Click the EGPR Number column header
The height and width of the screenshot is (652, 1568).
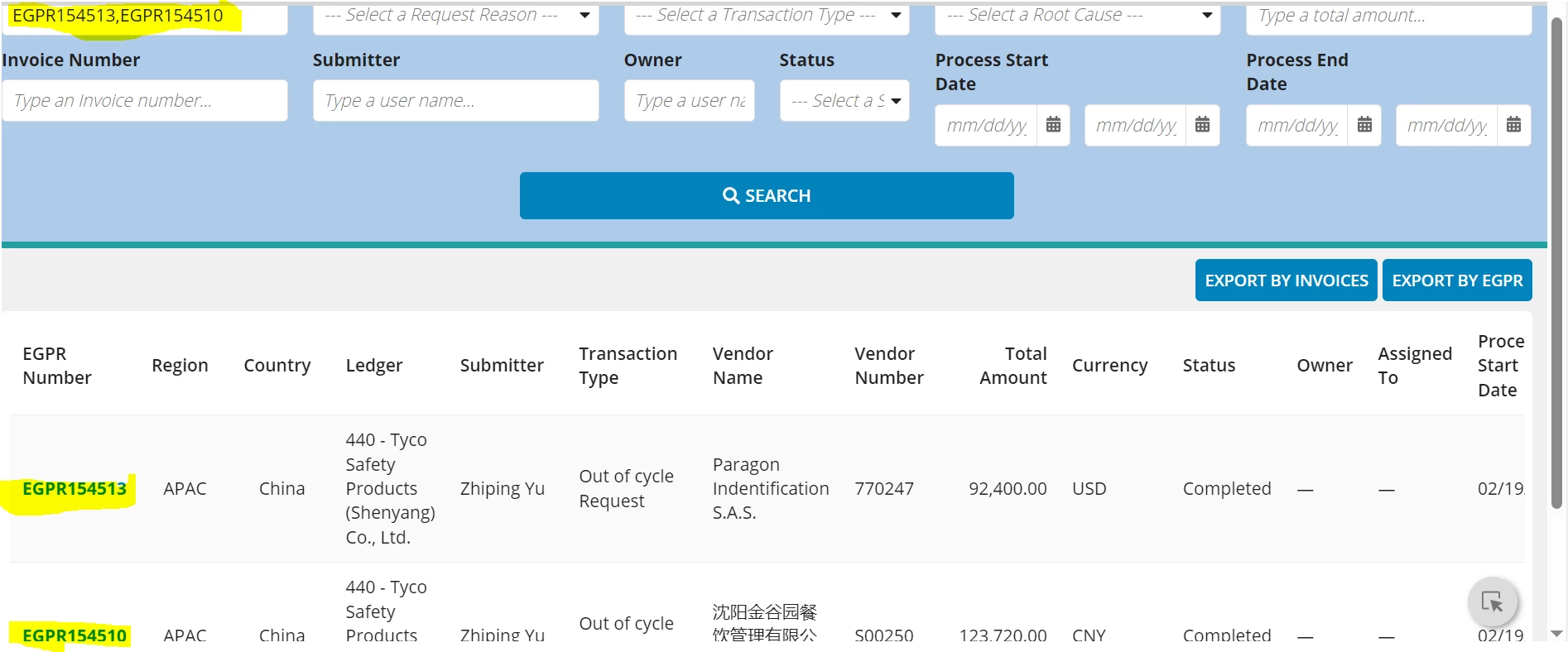57,366
